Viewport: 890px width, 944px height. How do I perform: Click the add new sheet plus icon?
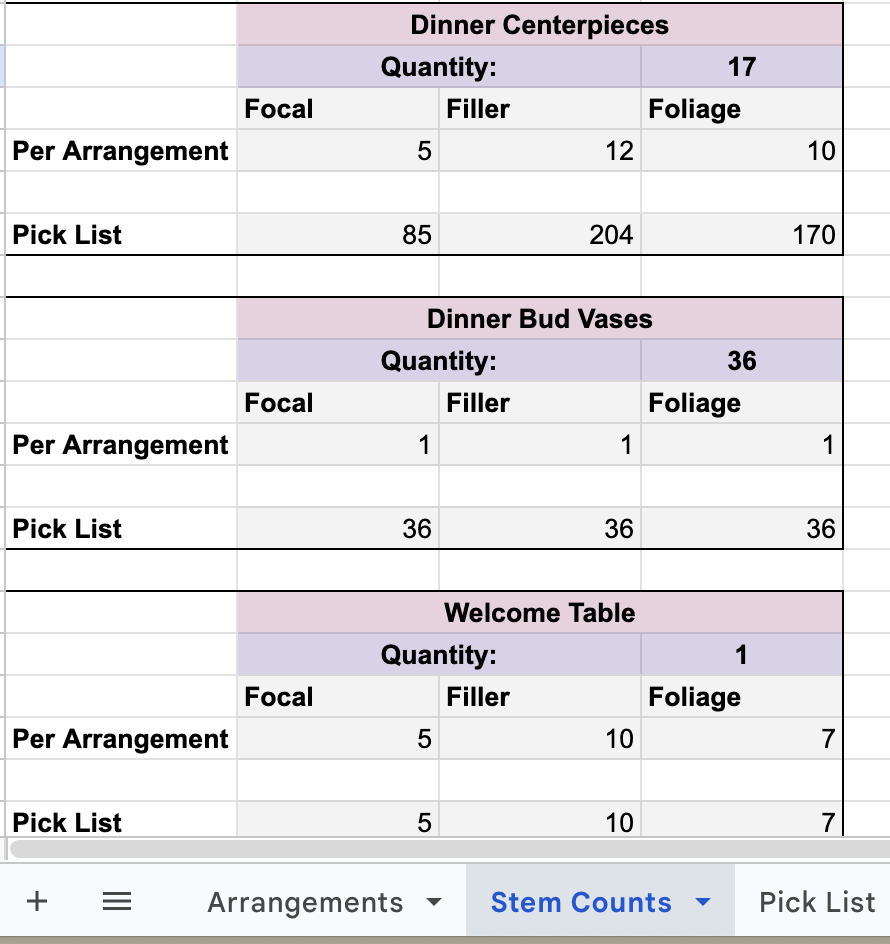[x=37, y=901]
